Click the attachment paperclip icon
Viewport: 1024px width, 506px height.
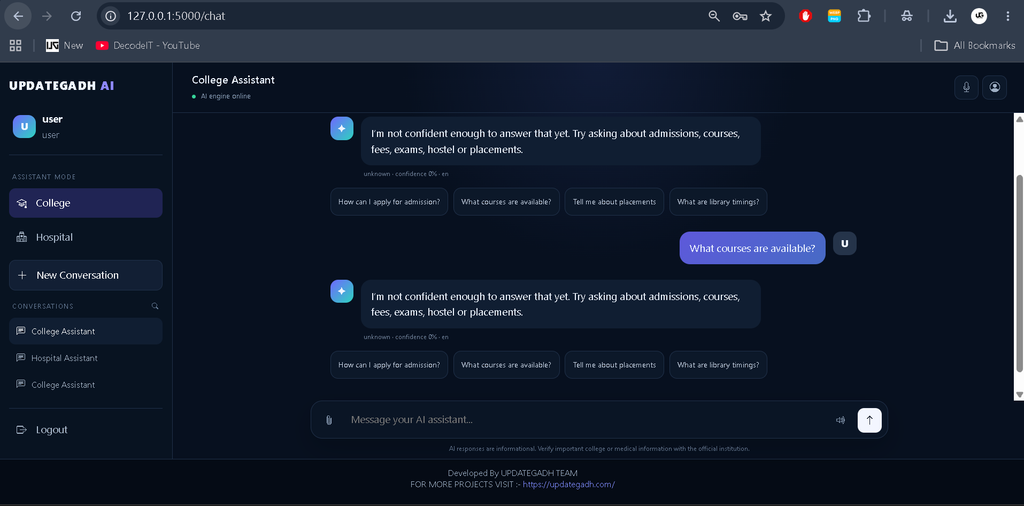point(329,420)
